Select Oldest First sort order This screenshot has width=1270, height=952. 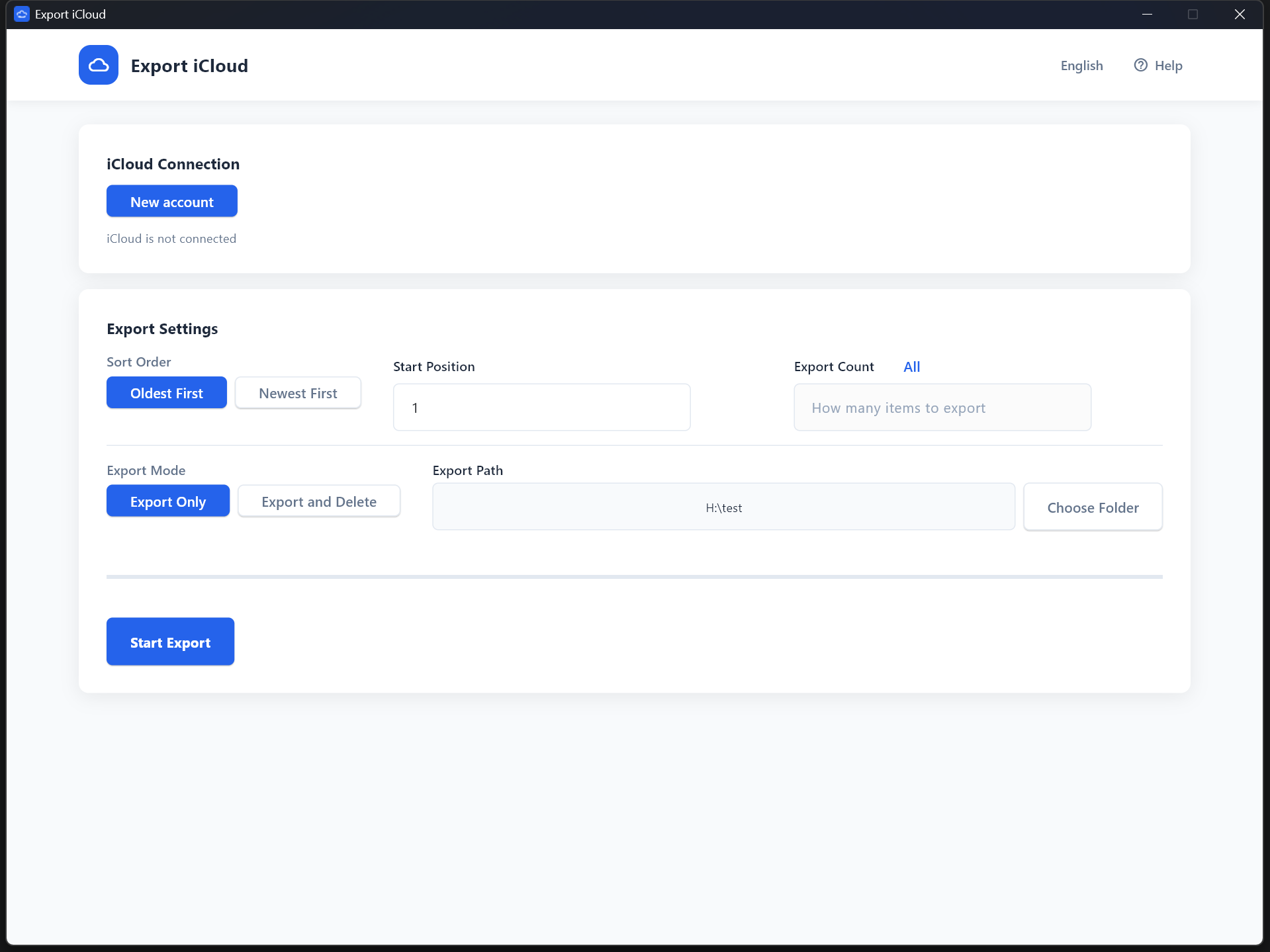(166, 392)
